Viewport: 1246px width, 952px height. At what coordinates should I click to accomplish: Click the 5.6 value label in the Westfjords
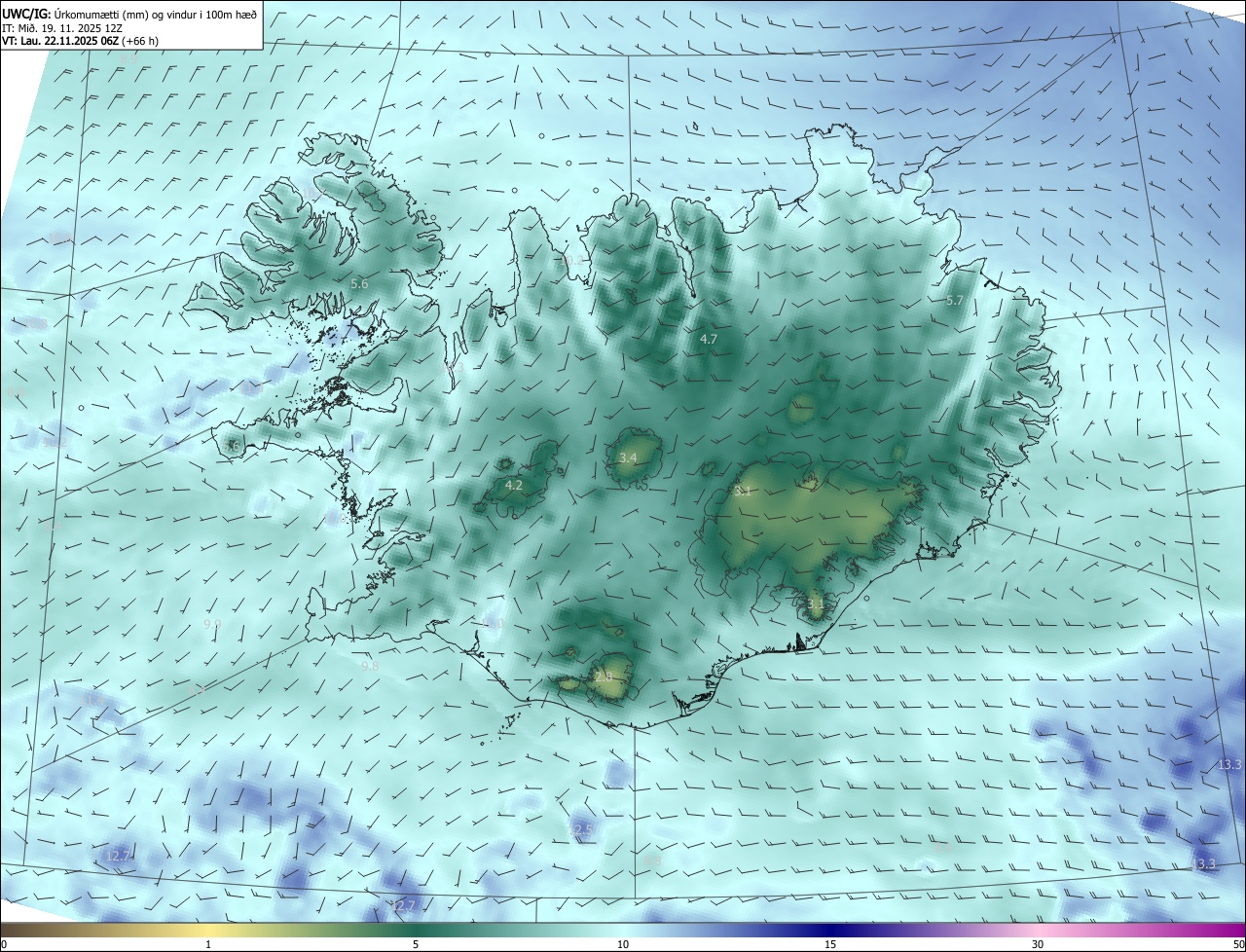359,283
